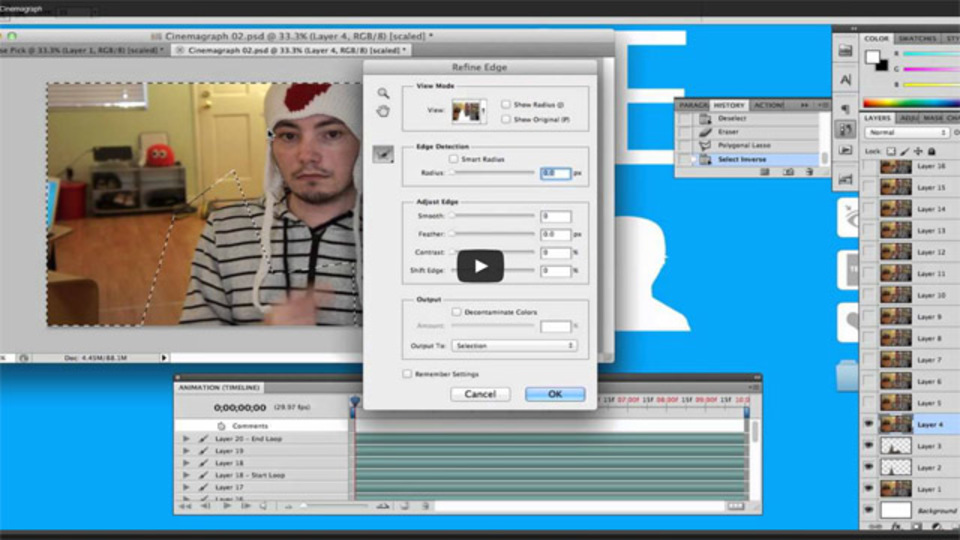
Task: Click the foreground color swatch
Action: coord(872,58)
